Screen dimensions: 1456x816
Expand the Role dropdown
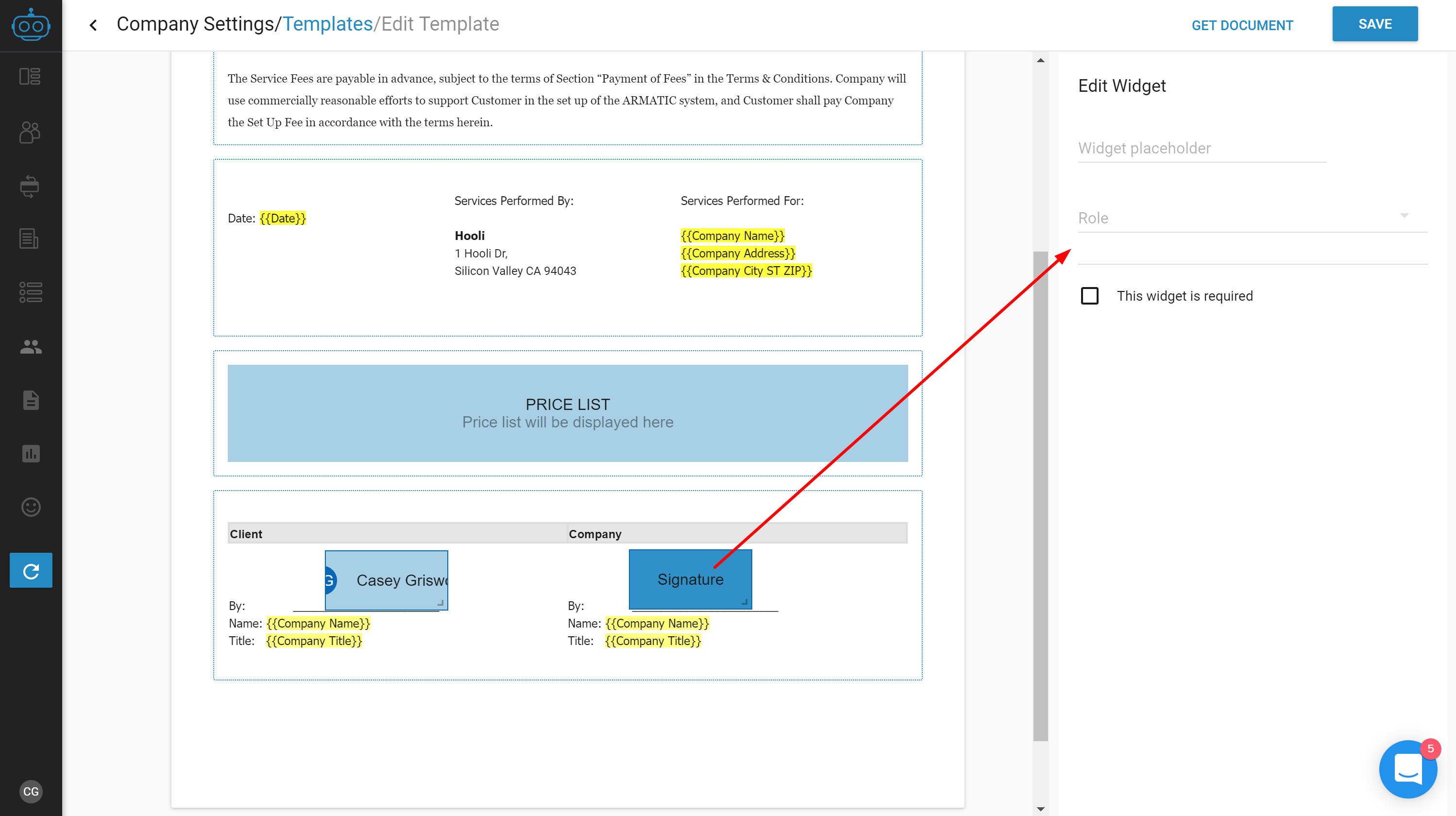[x=1253, y=218]
